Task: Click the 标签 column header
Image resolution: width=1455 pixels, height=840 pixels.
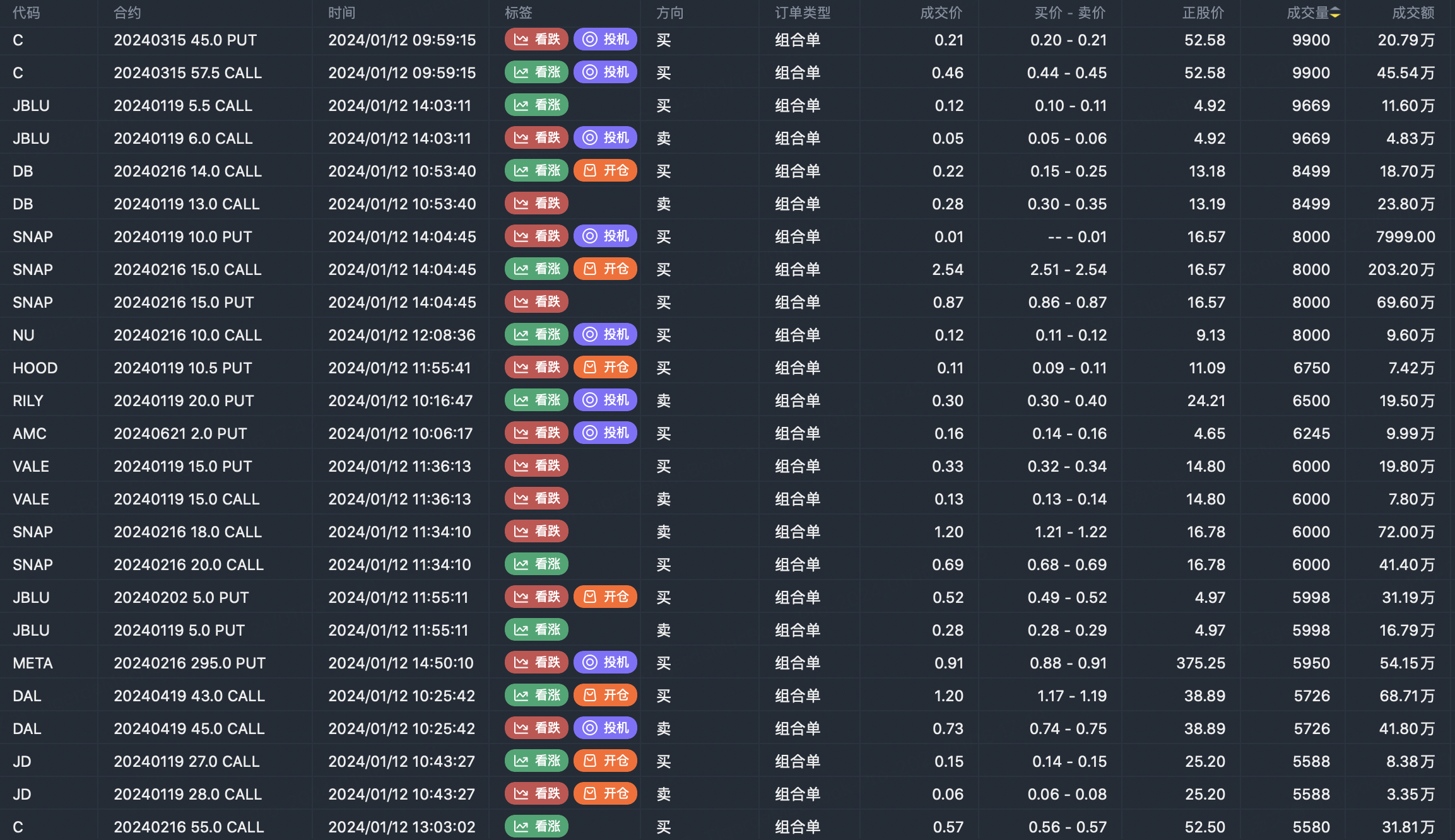Action: [518, 13]
